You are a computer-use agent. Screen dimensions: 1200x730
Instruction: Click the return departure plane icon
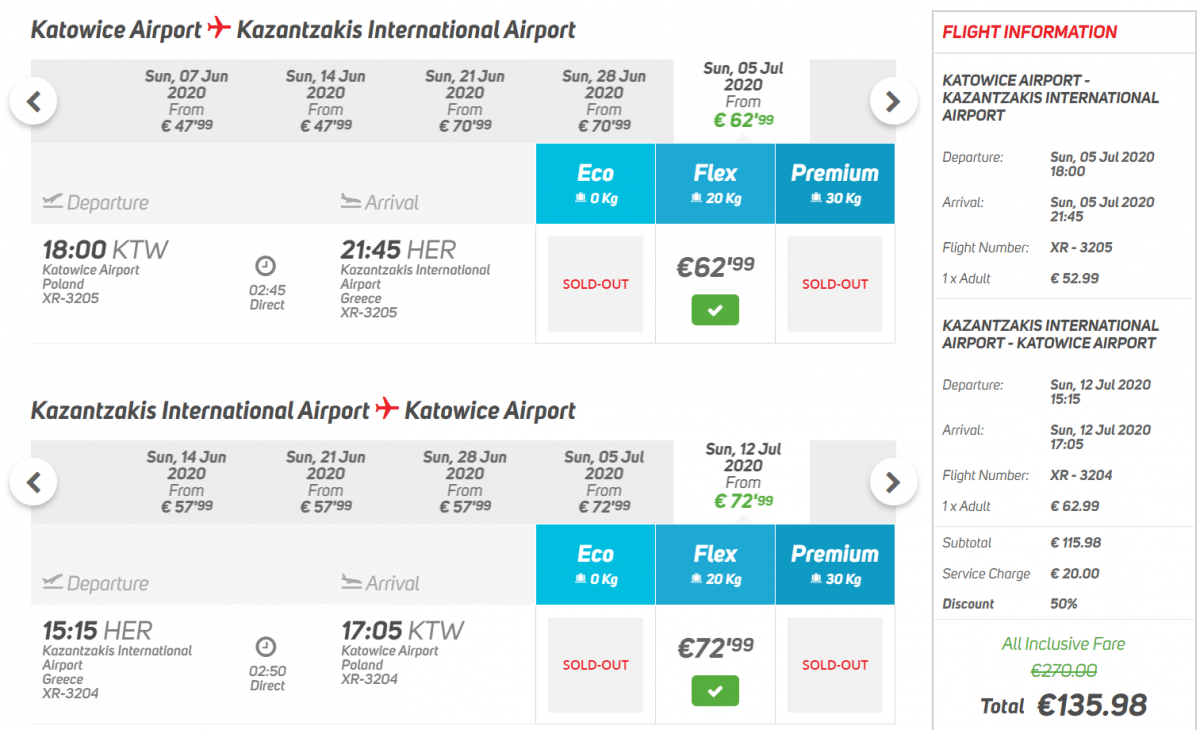tap(52, 583)
